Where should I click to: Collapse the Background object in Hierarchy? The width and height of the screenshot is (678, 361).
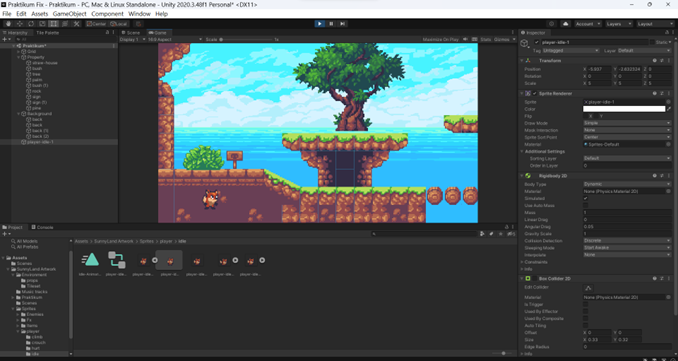19,114
